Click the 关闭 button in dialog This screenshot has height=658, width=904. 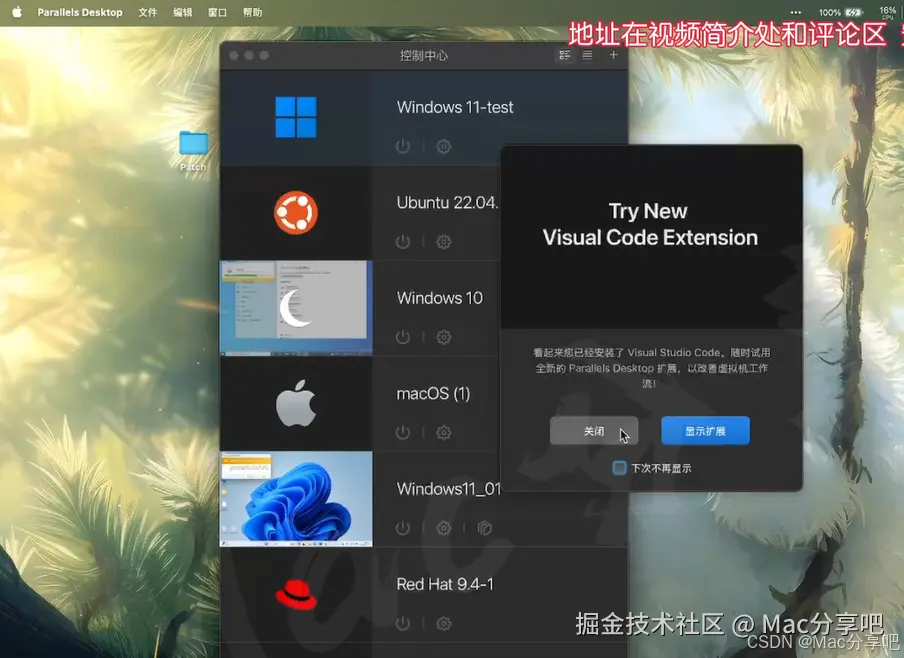point(594,431)
